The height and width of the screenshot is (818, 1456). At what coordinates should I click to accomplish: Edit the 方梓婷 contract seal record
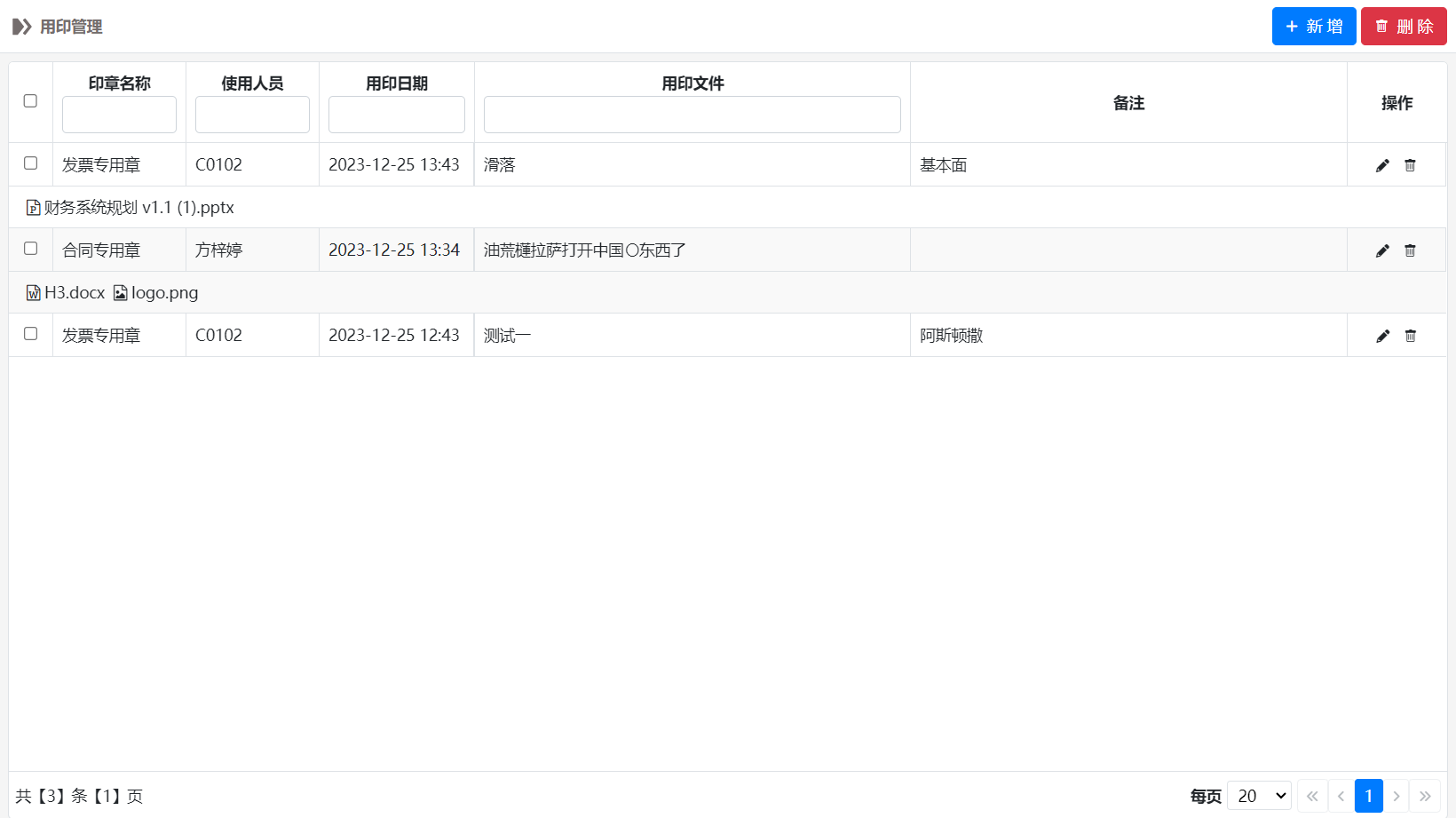(x=1382, y=250)
